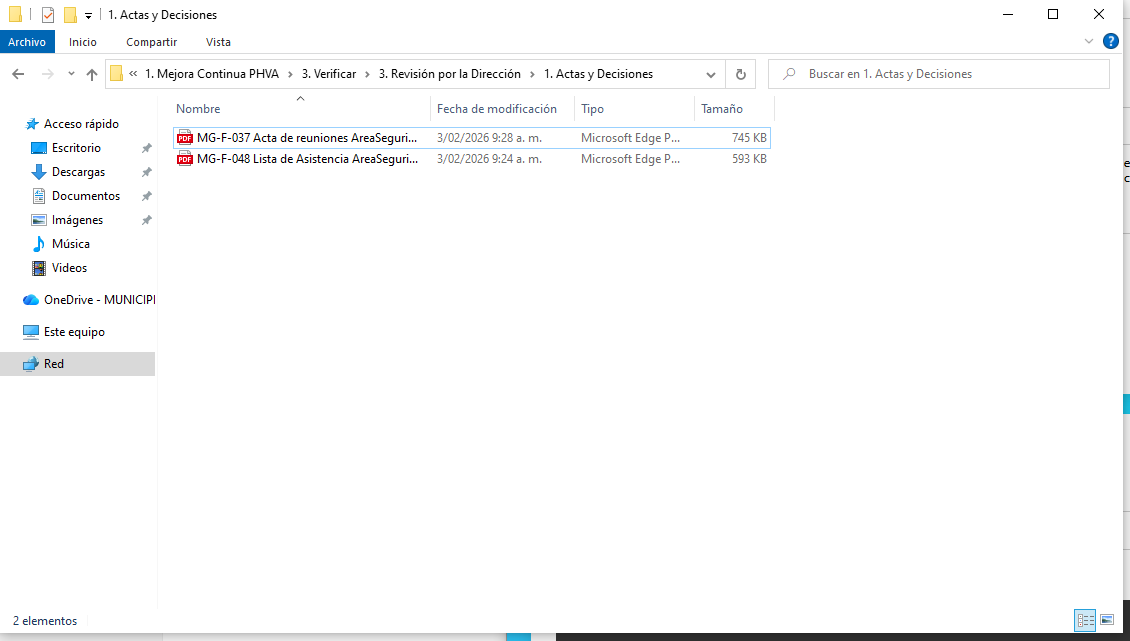The height and width of the screenshot is (641, 1130).
Task: Switch to the Vista ribbon tab
Action: click(x=218, y=42)
